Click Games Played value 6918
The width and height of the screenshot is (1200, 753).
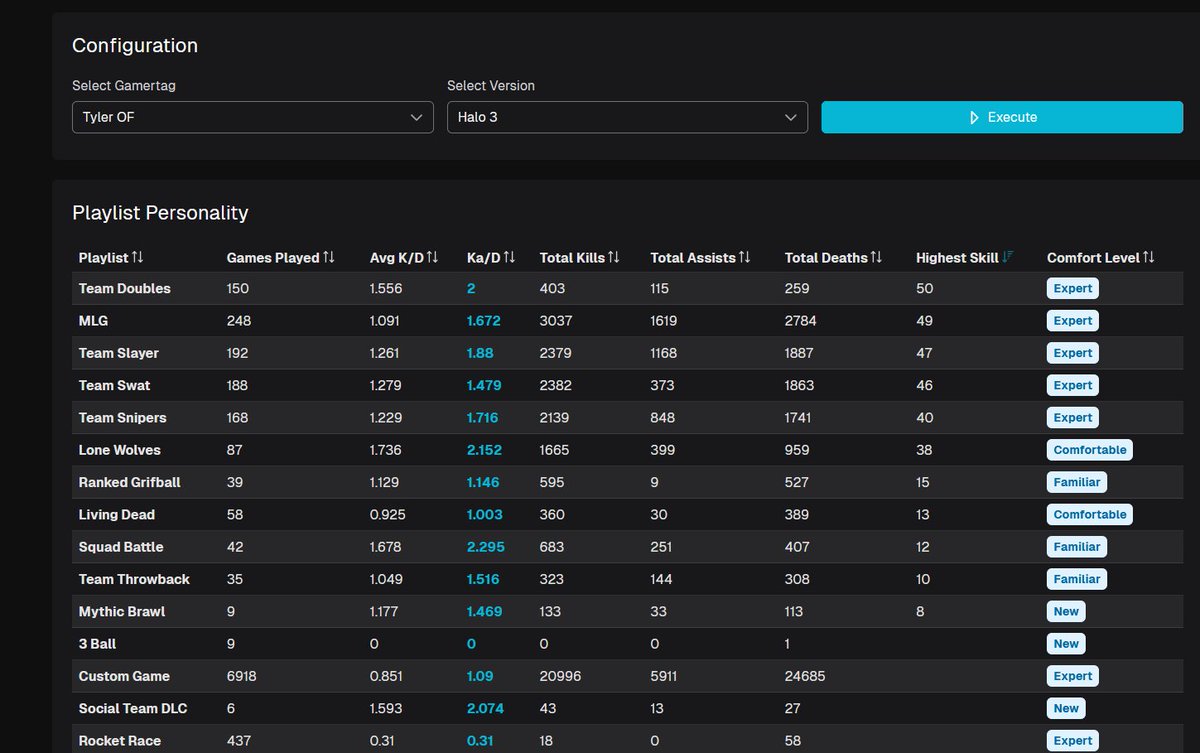(x=242, y=676)
